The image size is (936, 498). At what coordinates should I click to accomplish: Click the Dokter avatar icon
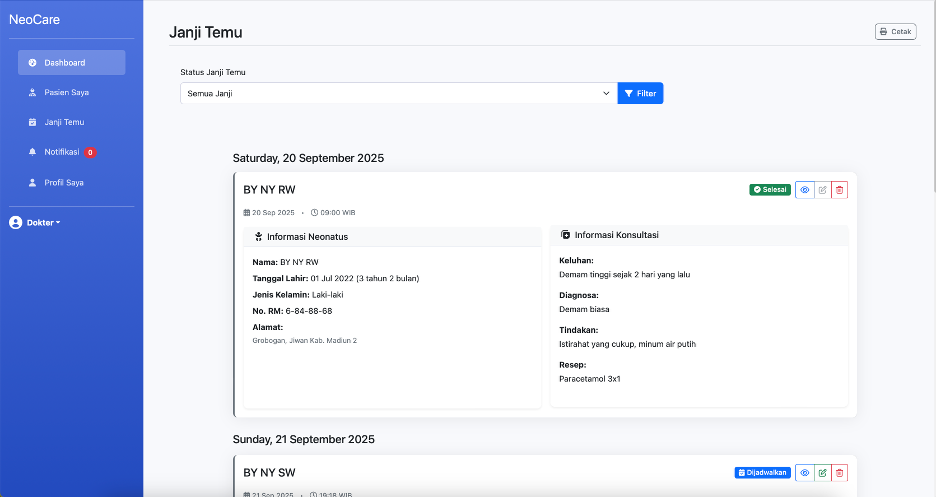click(16, 222)
